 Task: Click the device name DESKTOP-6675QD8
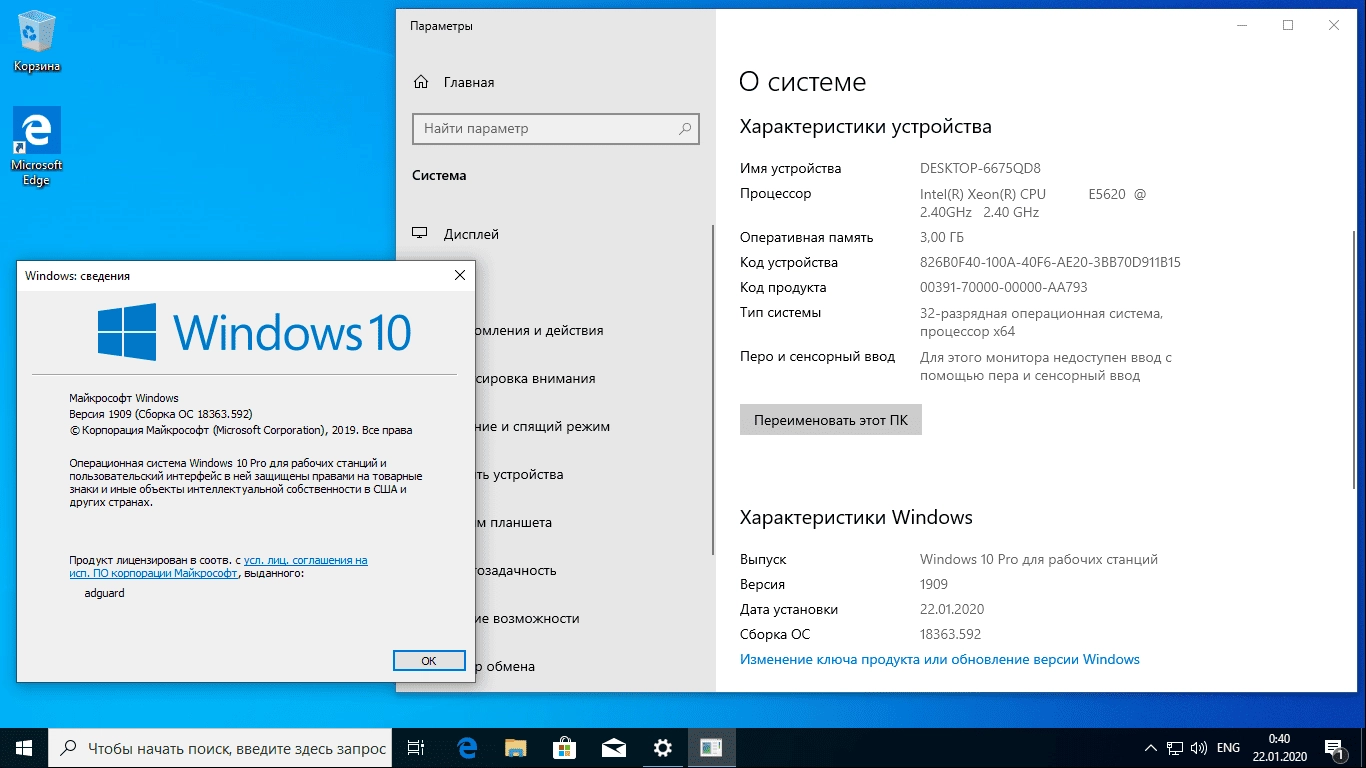pyautogui.click(x=980, y=168)
